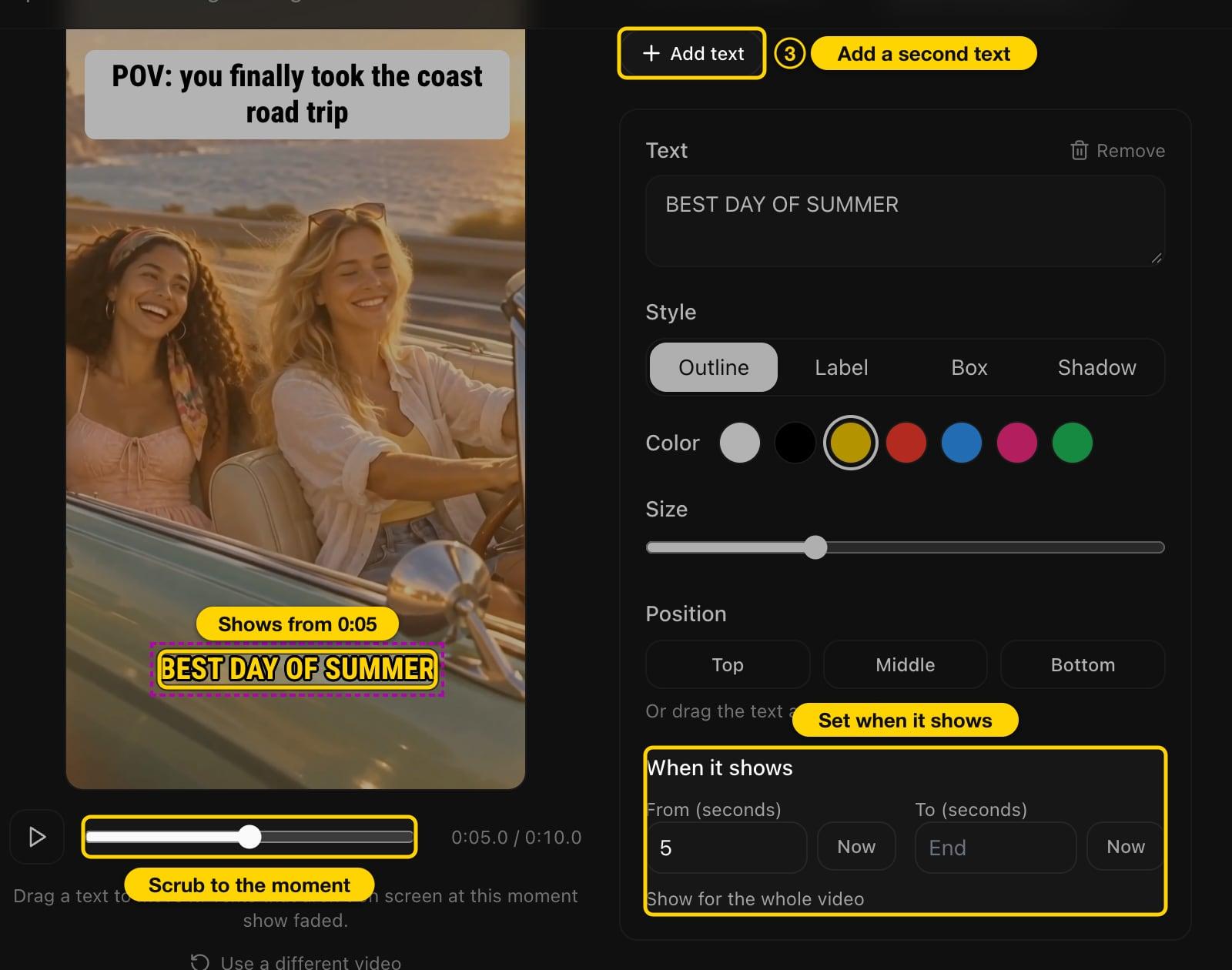Click the From seconds input field

coord(727,848)
